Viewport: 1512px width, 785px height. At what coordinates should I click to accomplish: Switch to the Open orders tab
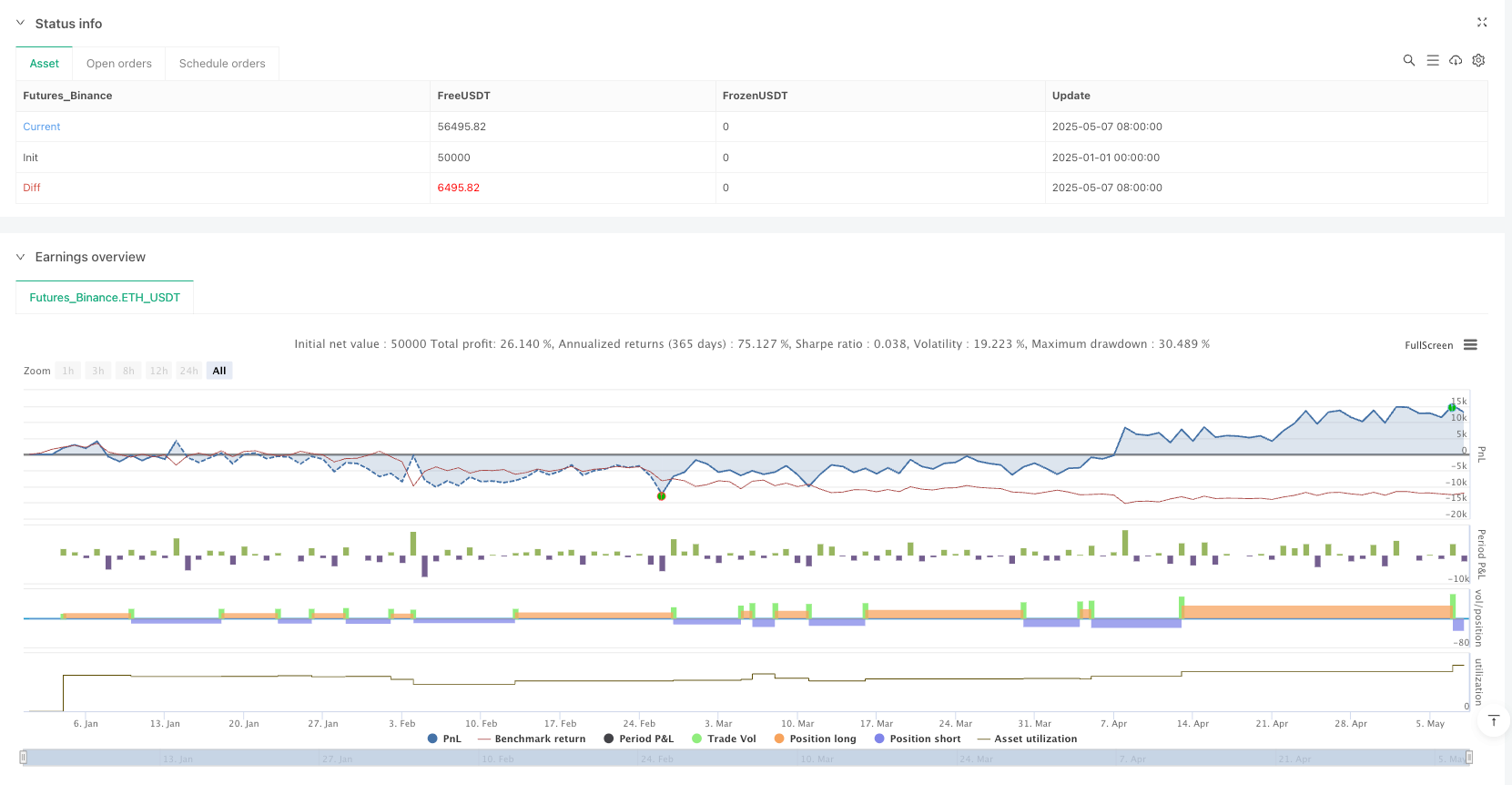coord(119,64)
